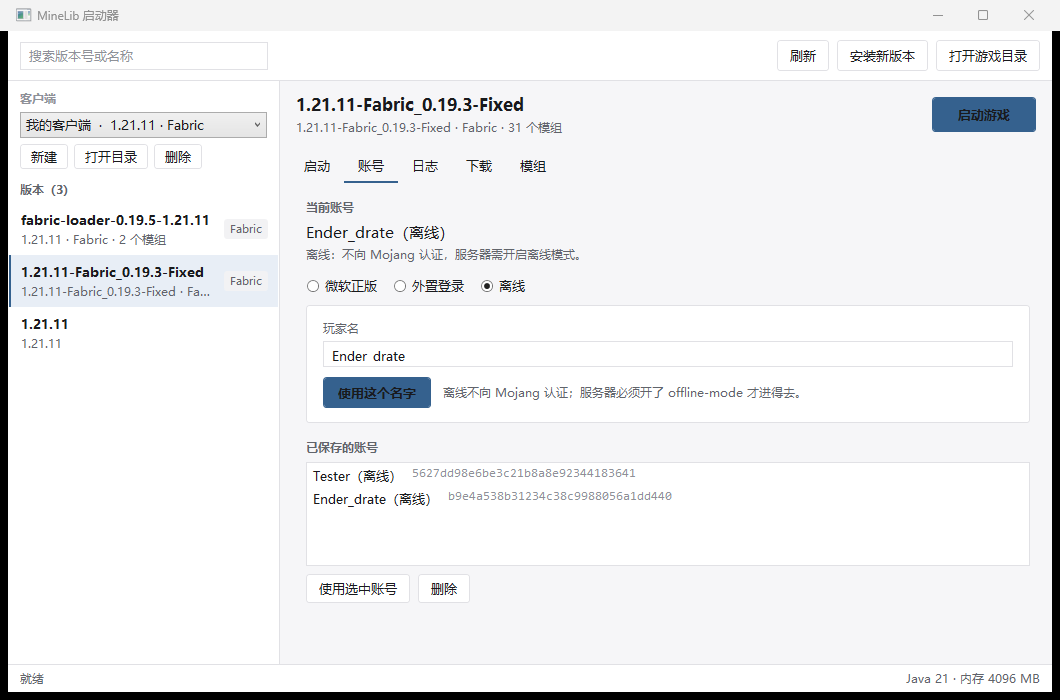The height and width of the screenshot is (700, 1060).
Task: Switch to the 启动 tab
Action: (317, 166)
